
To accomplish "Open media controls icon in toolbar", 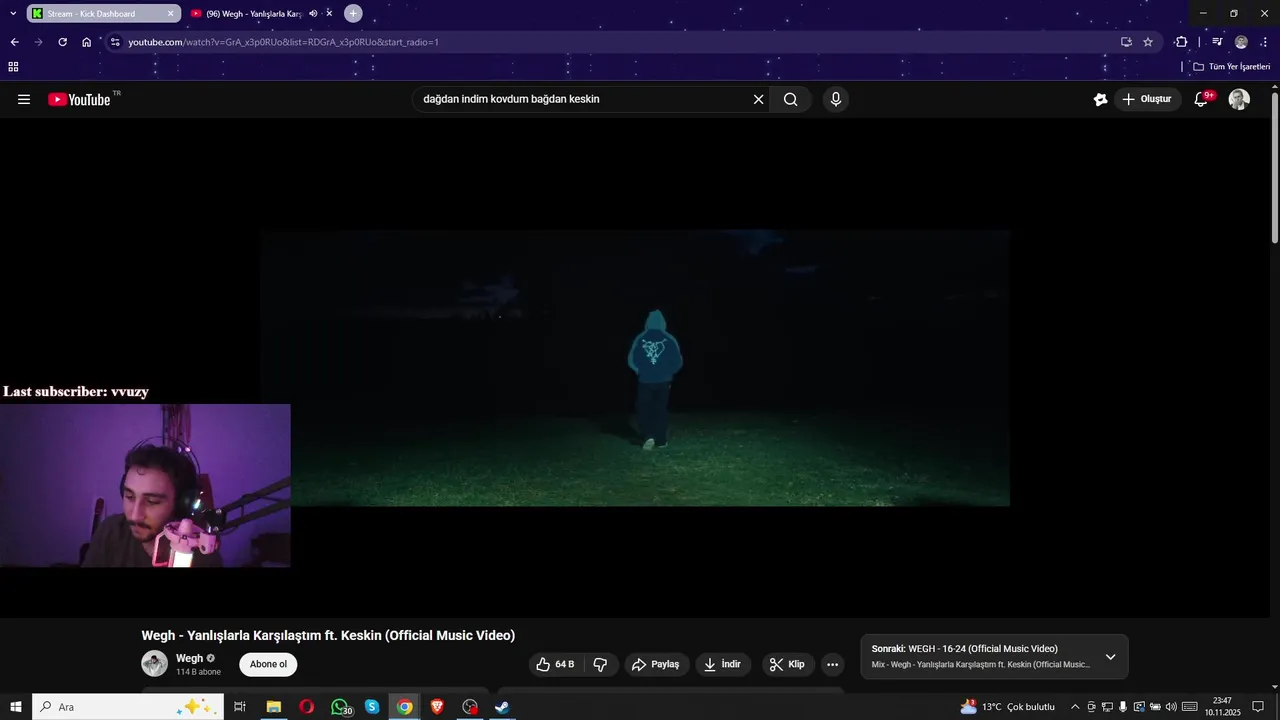I will pos(1217,42).
